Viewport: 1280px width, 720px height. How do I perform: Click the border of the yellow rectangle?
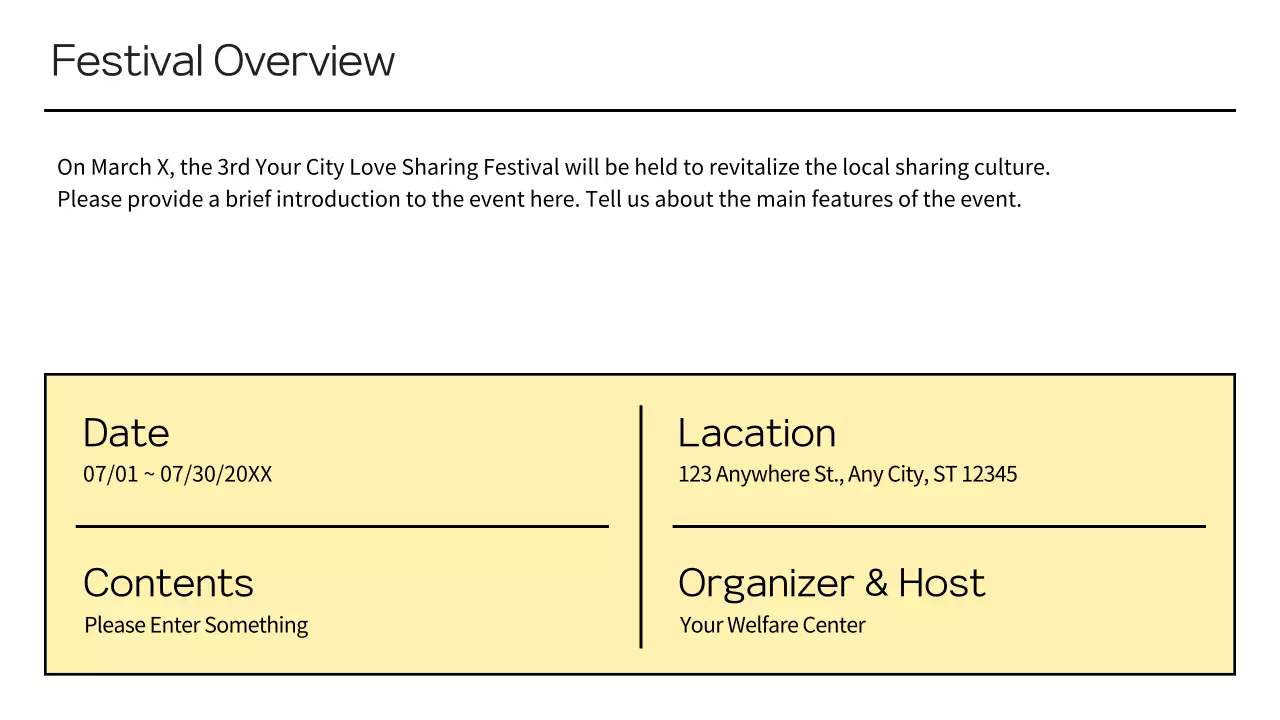click(x=640, y=375)
